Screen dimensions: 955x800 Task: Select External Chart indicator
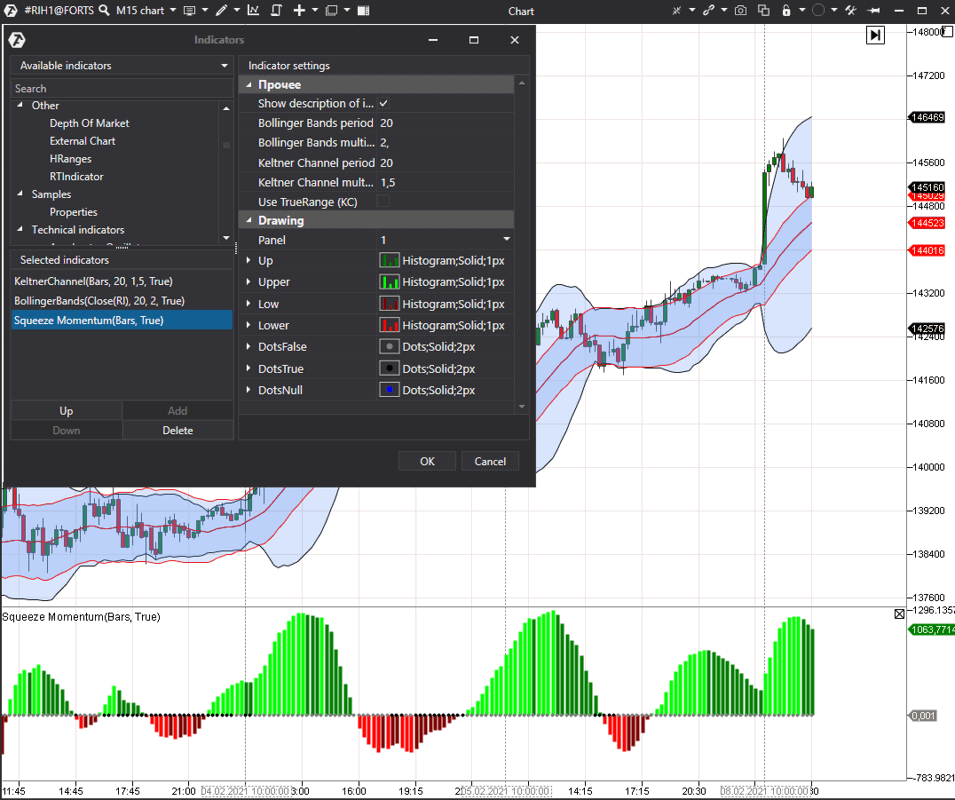click(82, 141)
